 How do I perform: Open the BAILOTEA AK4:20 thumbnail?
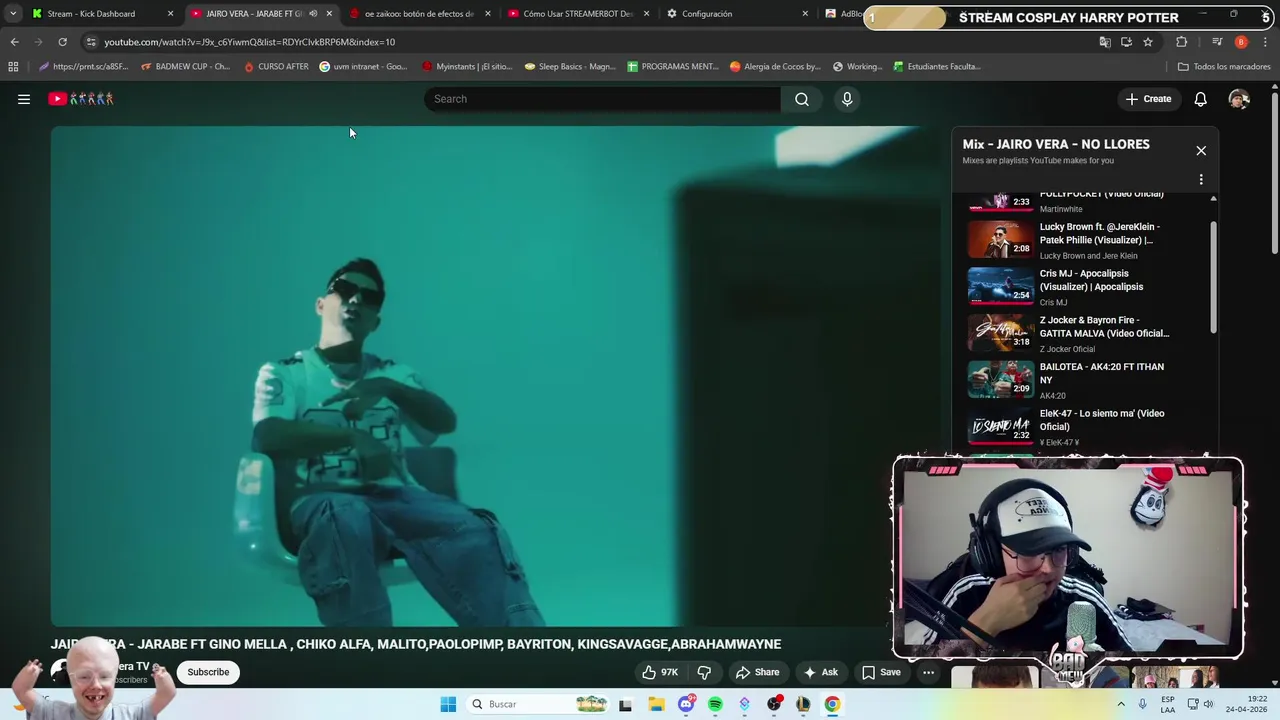coord(1001,378)
